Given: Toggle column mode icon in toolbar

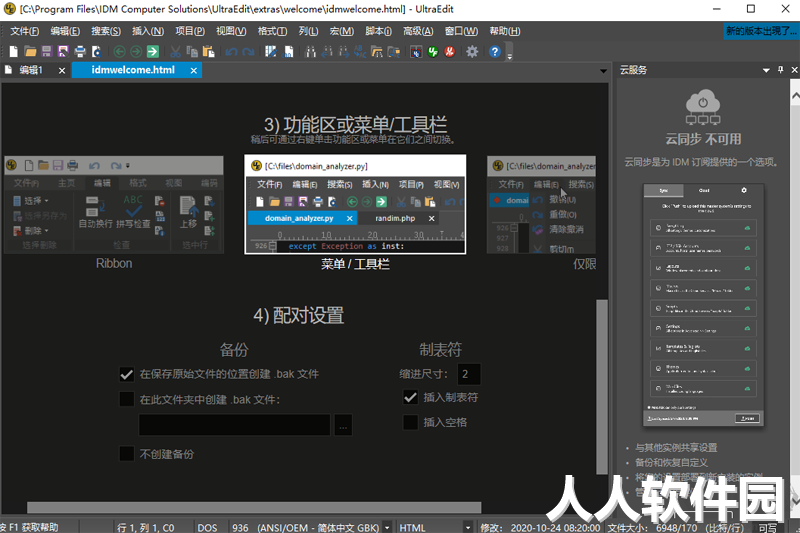Looking at the screenshot, I should [271, 52].
